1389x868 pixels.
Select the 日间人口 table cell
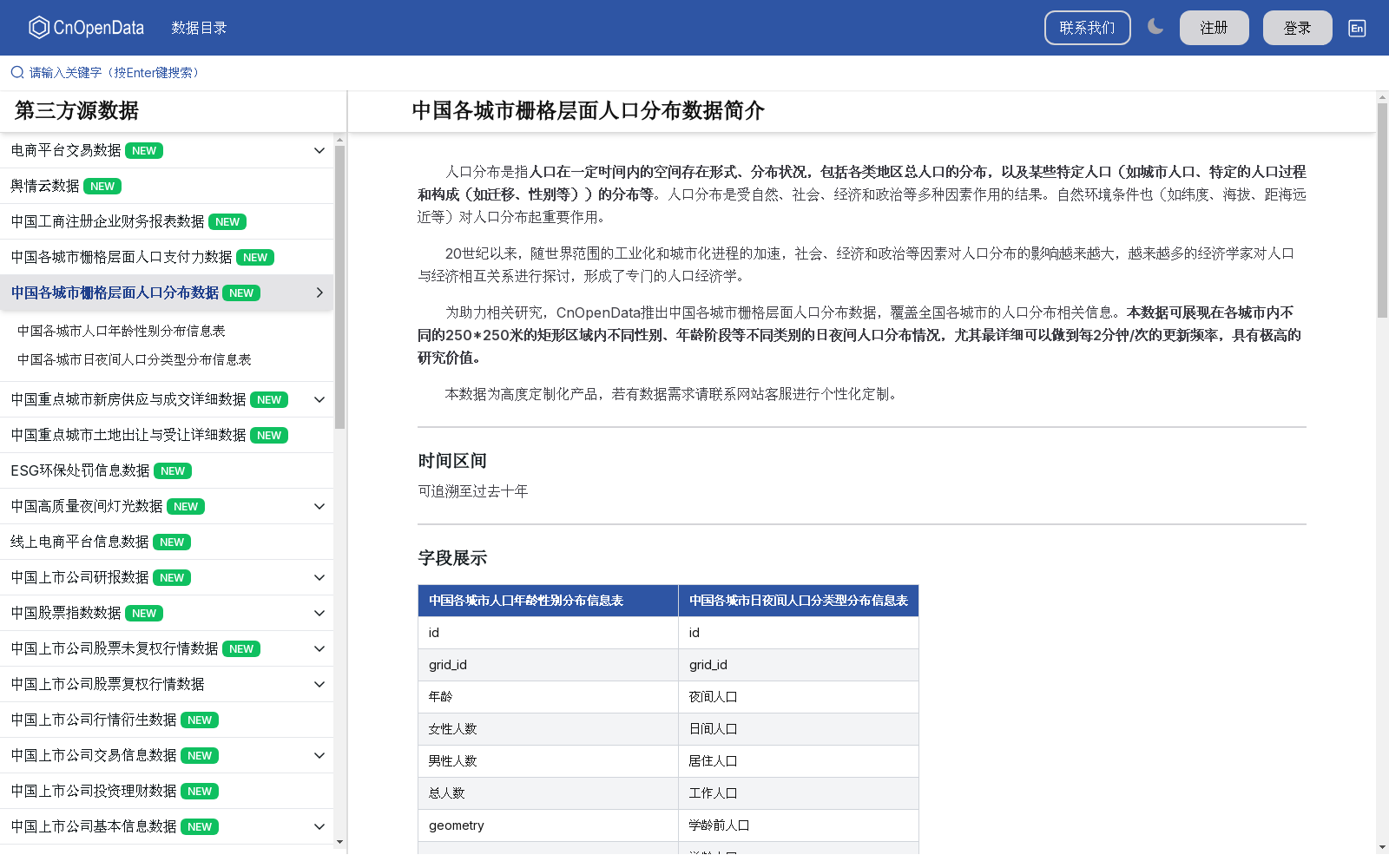799,728
